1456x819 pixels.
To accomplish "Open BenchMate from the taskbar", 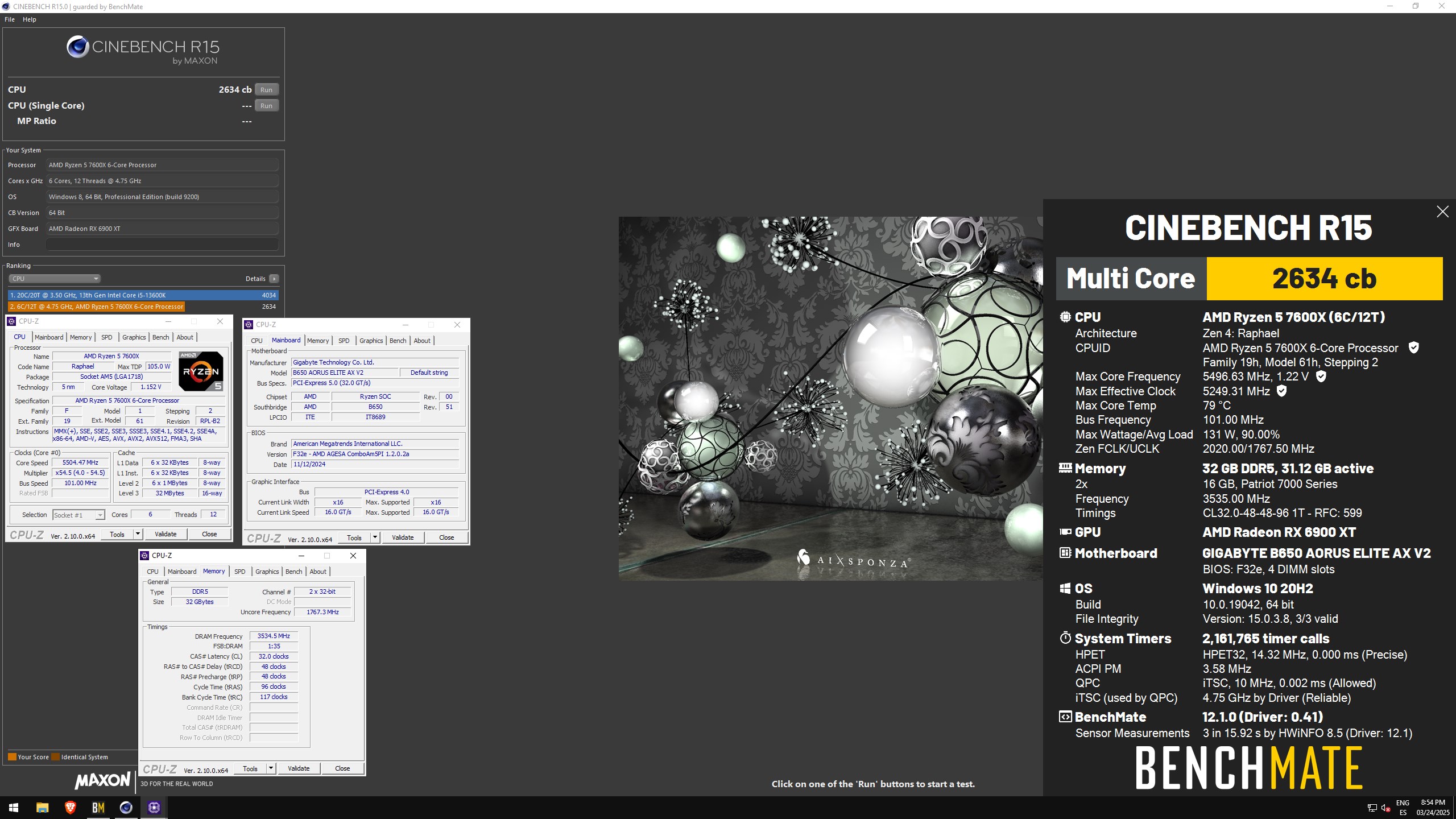I will 98,807.
